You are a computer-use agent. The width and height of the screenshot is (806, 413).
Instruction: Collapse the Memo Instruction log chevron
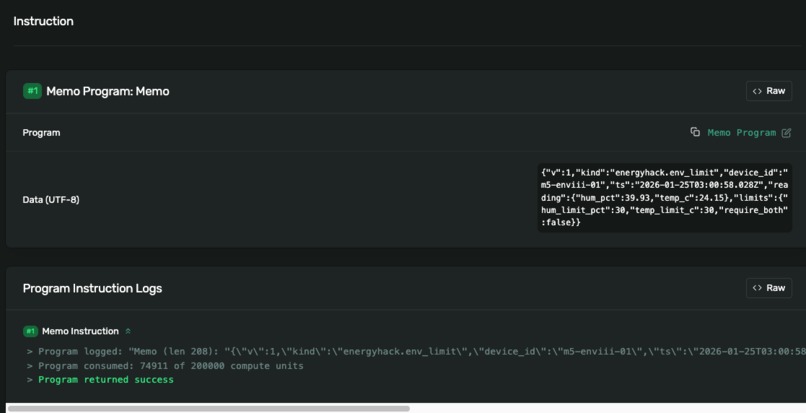(128, 331)
